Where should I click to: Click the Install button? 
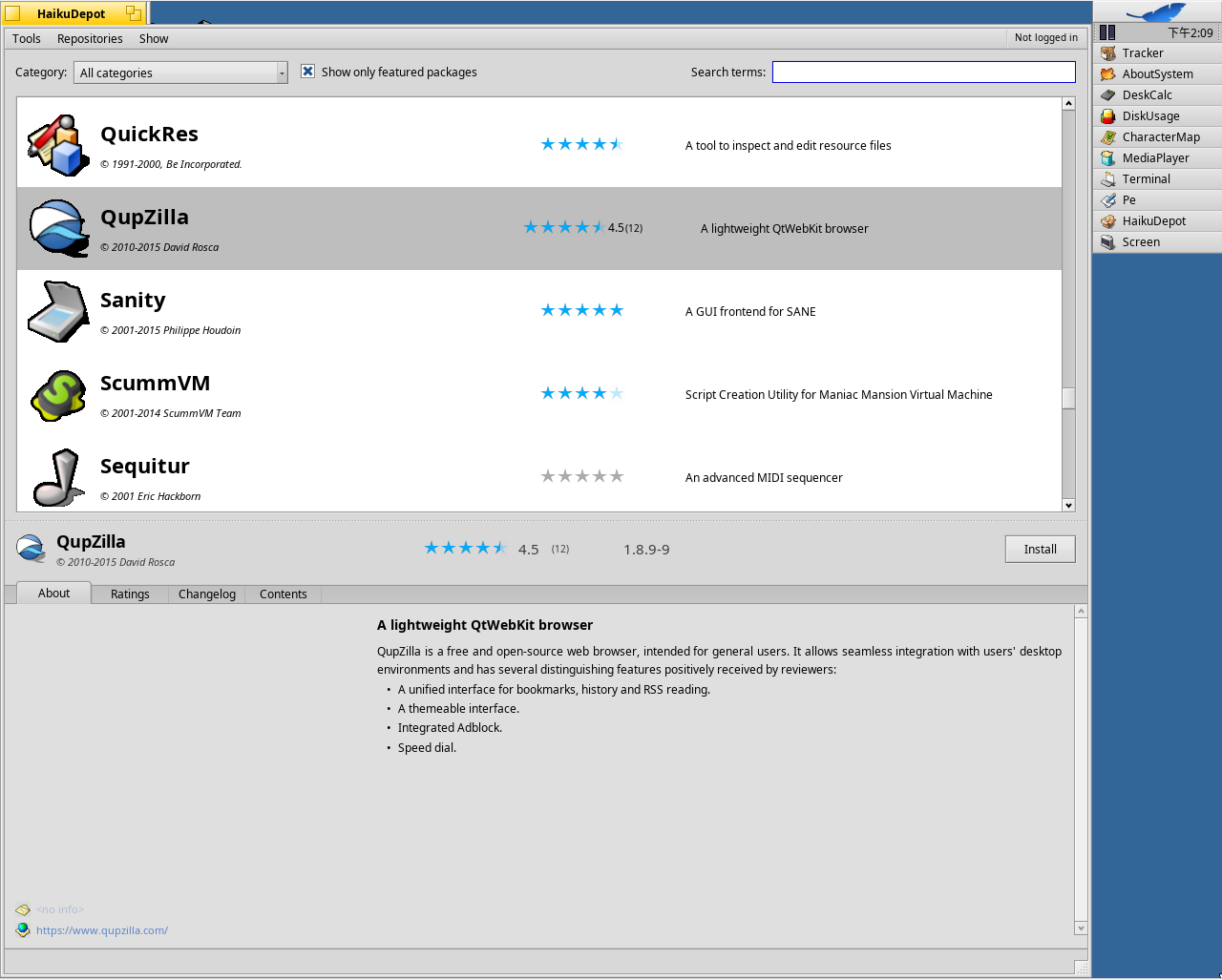tap(1040, 549)
